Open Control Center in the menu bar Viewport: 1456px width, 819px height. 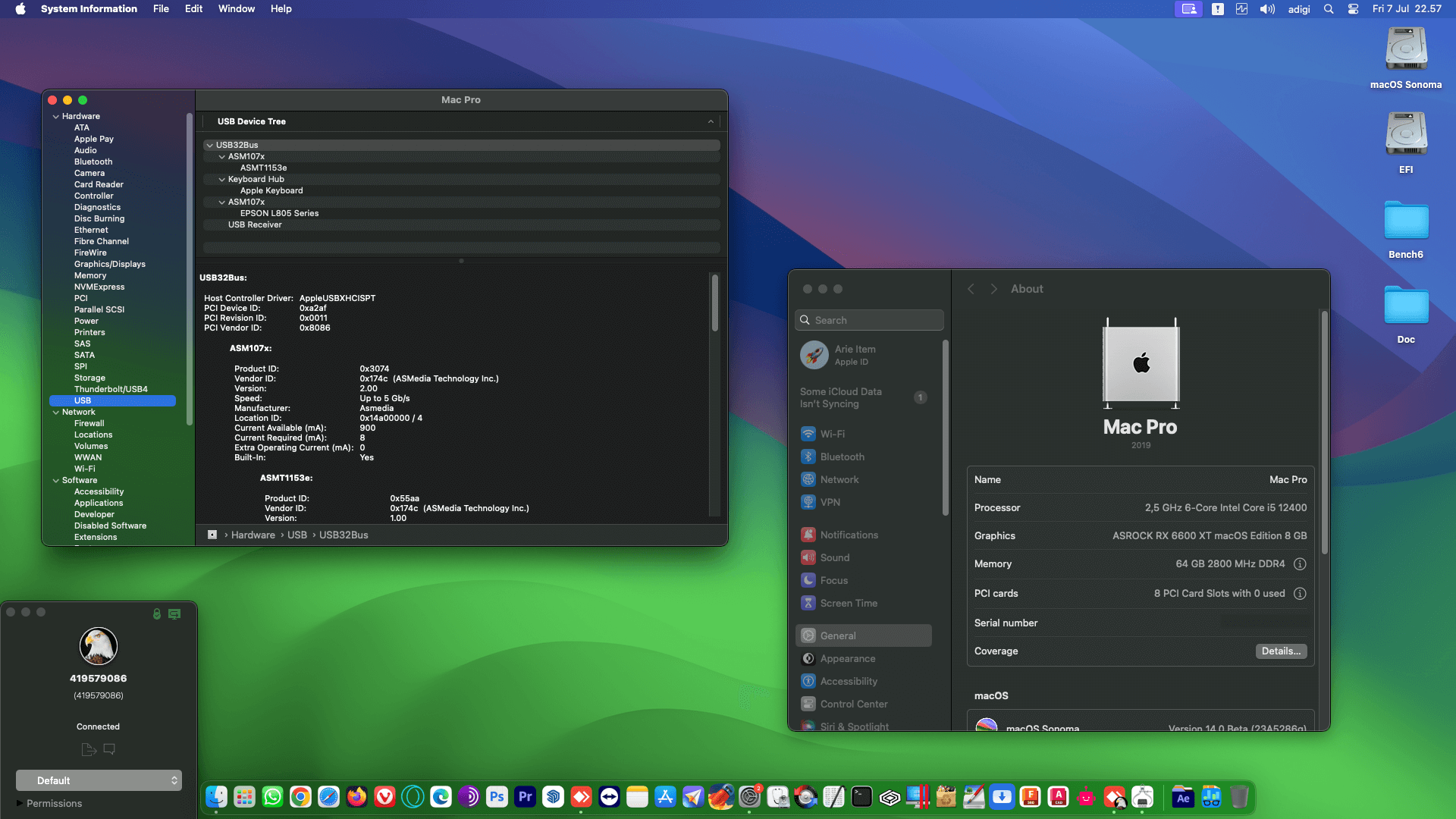tap(1353, 9)
